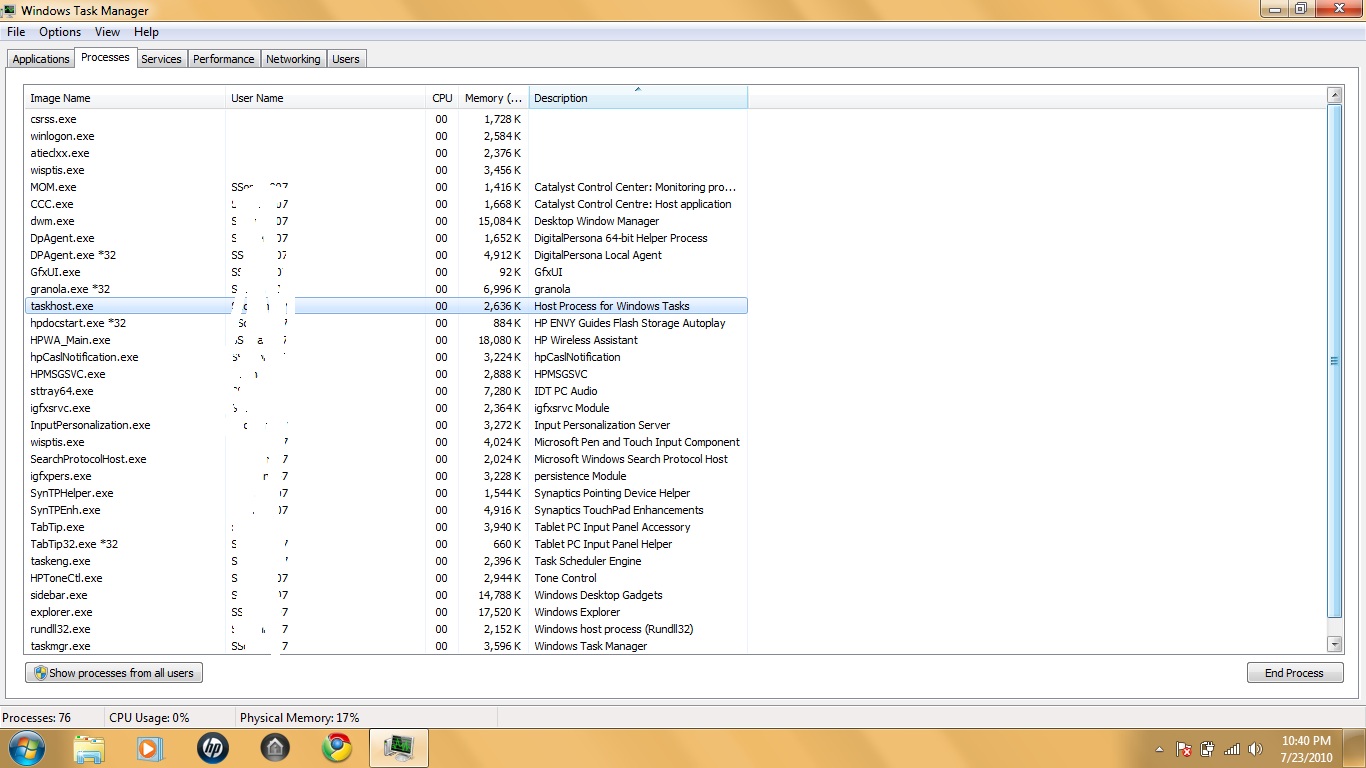Click the scrollbar down arrow

[x=1334, y=645]
